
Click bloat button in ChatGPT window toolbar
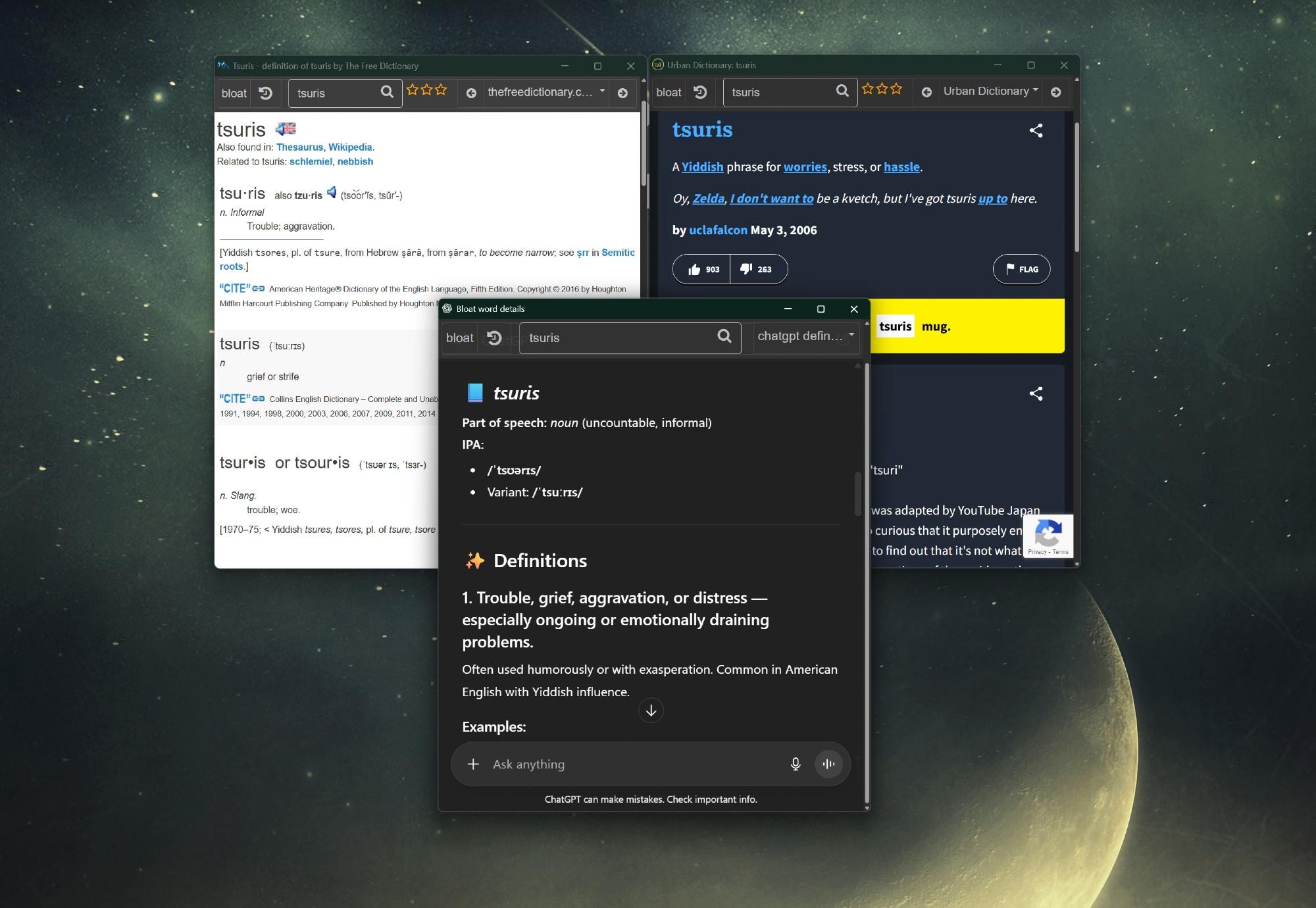pyautogui.click(x=459, y=338)
